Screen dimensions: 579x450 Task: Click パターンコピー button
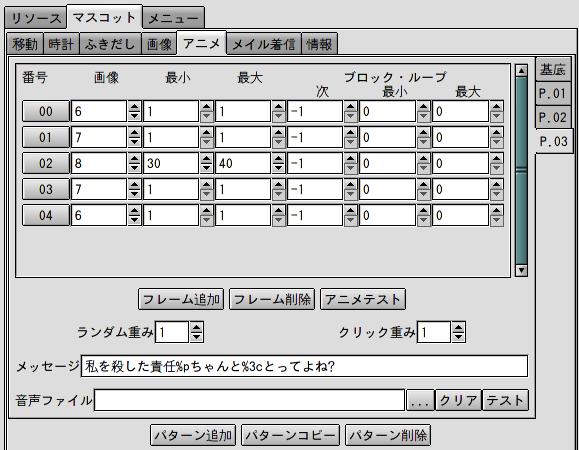point(290,435)
